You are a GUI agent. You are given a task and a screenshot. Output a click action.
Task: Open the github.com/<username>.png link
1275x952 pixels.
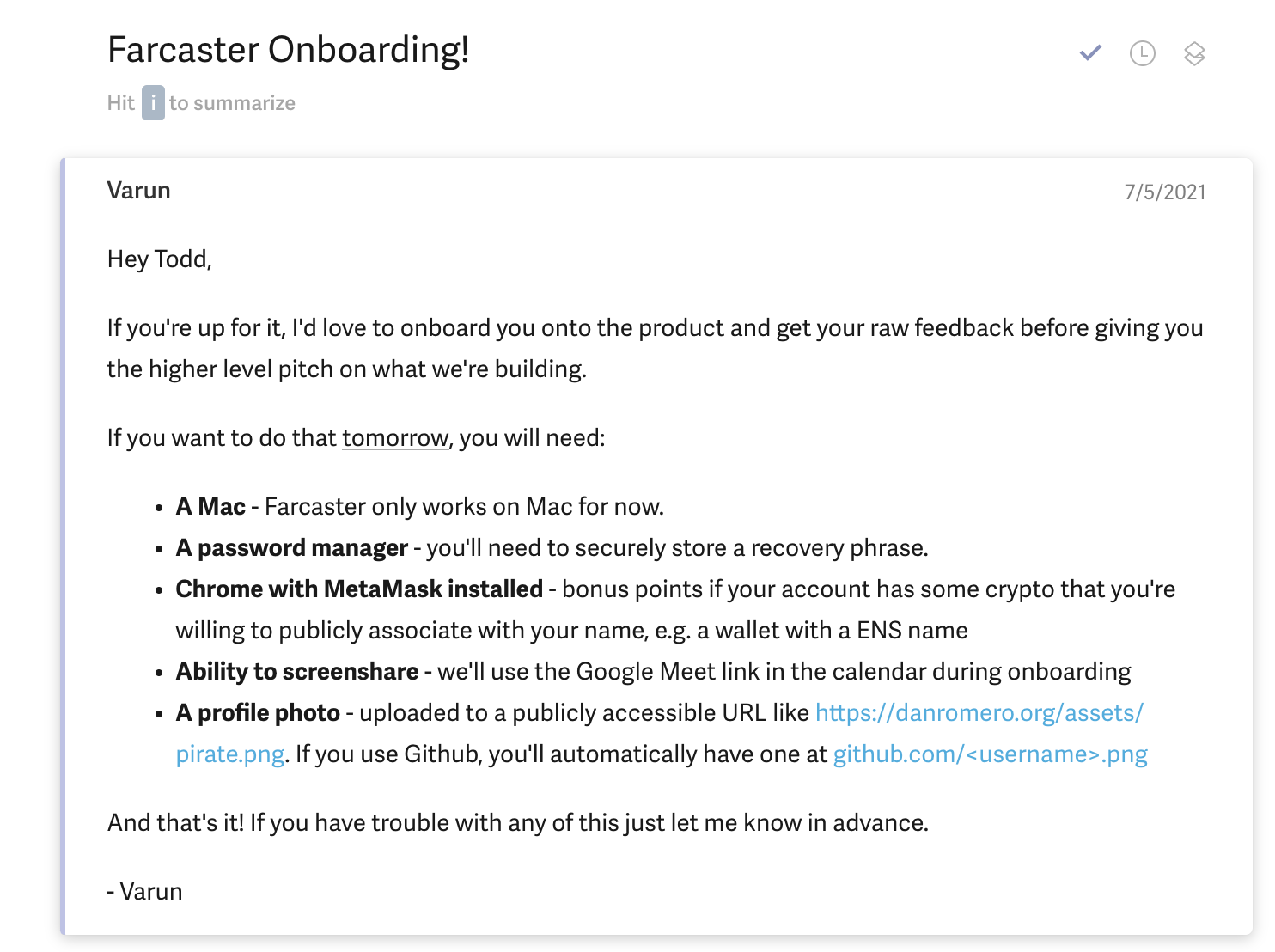[990, 754]
